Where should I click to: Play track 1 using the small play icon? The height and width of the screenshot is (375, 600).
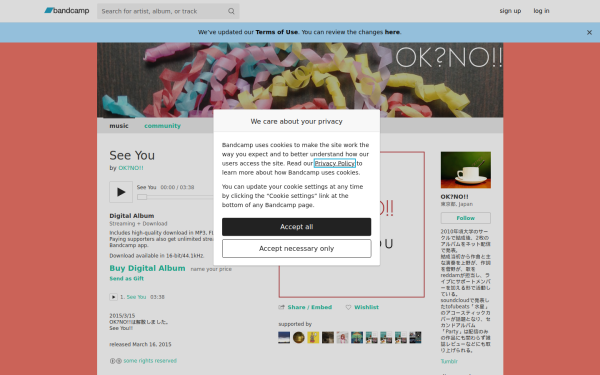[x=114, y=297]
